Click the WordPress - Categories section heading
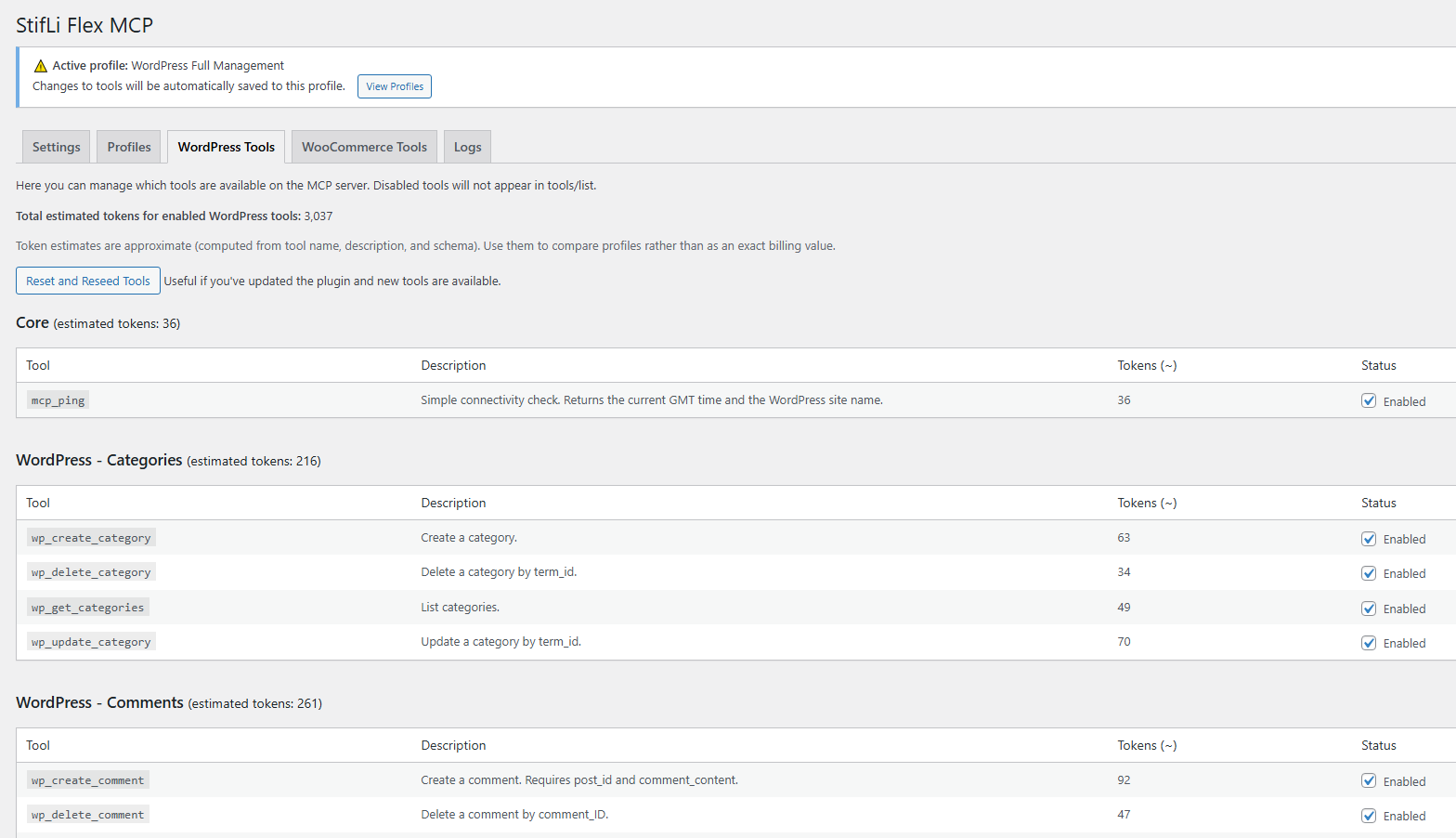The height and width of the screenshot is (838, 1456). click(x=99, y=460)
